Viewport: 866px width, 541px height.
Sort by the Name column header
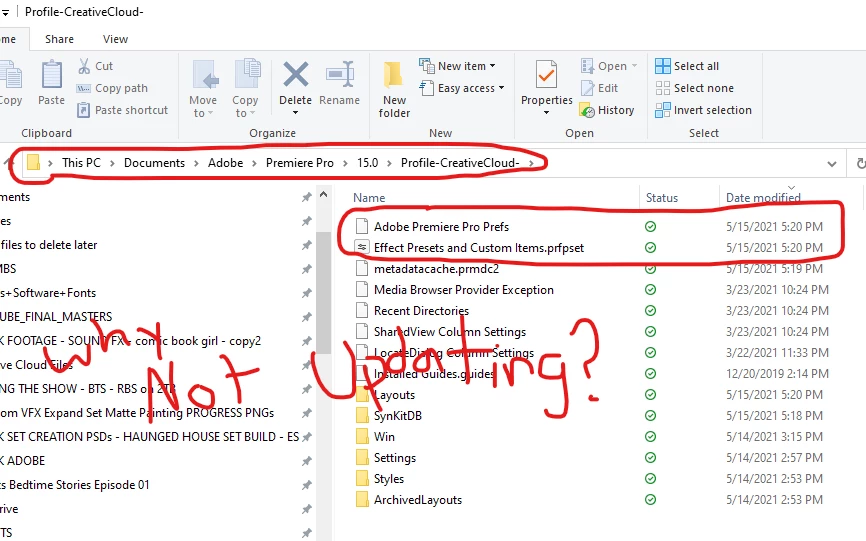(369, 198)
